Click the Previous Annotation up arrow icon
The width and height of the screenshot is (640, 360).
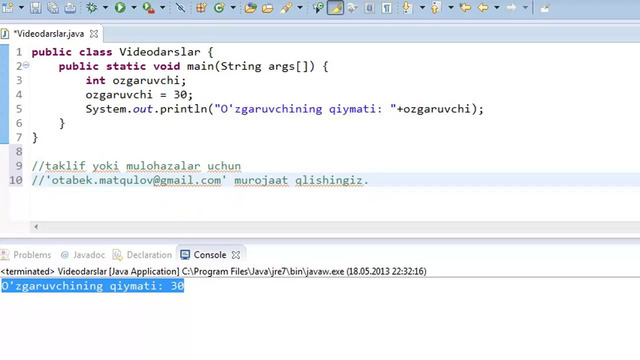(x=436, y=7)
